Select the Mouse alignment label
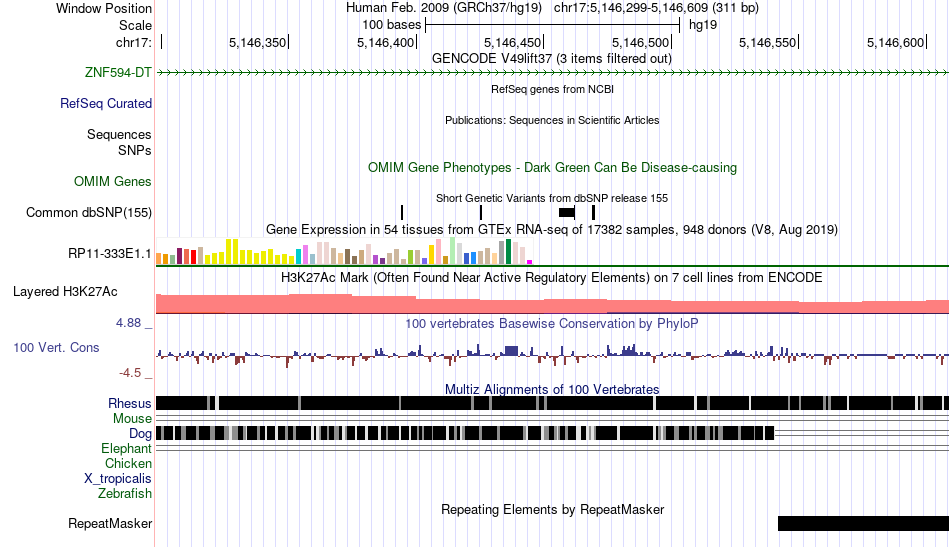 pos(132,419)
